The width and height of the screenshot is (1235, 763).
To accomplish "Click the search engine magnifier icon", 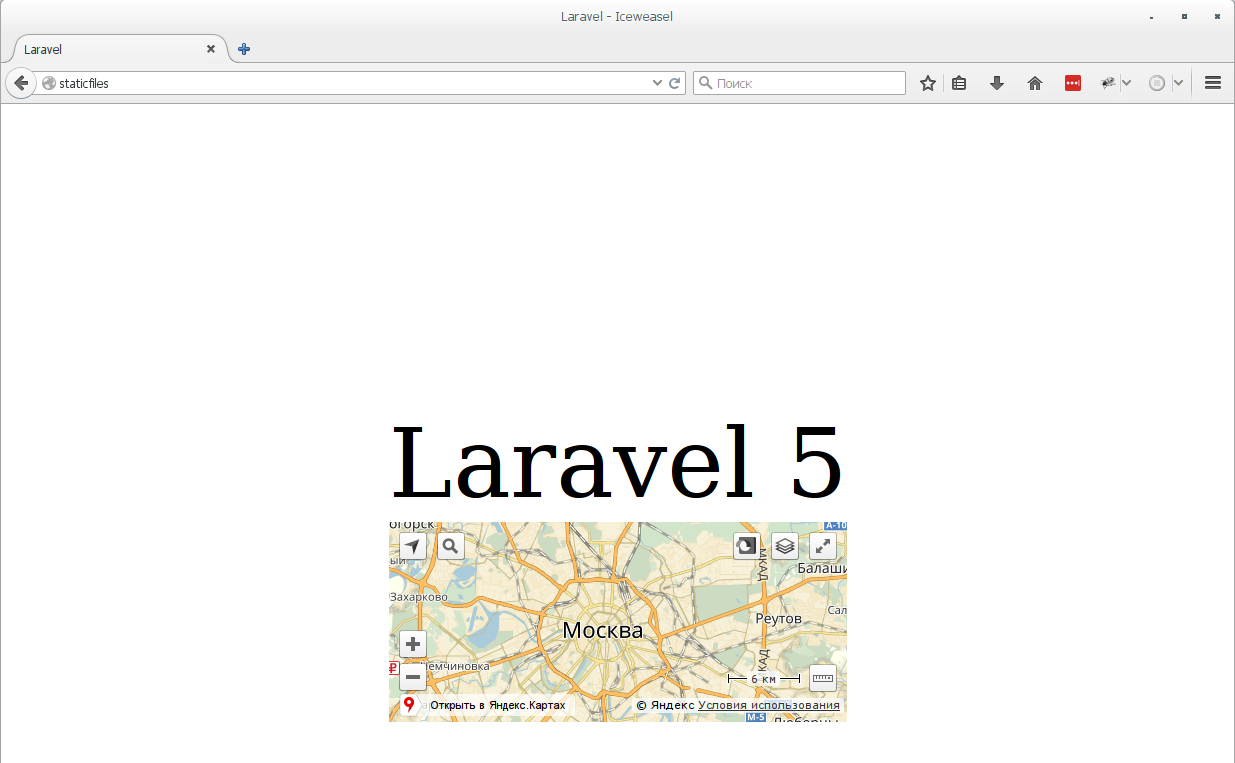I will pos(704,84).
